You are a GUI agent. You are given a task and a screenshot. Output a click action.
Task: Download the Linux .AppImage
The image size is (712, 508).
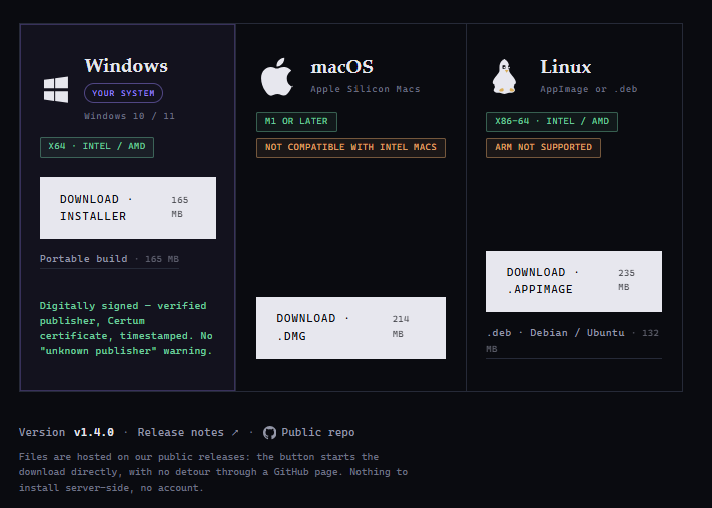tap(574, 281)
